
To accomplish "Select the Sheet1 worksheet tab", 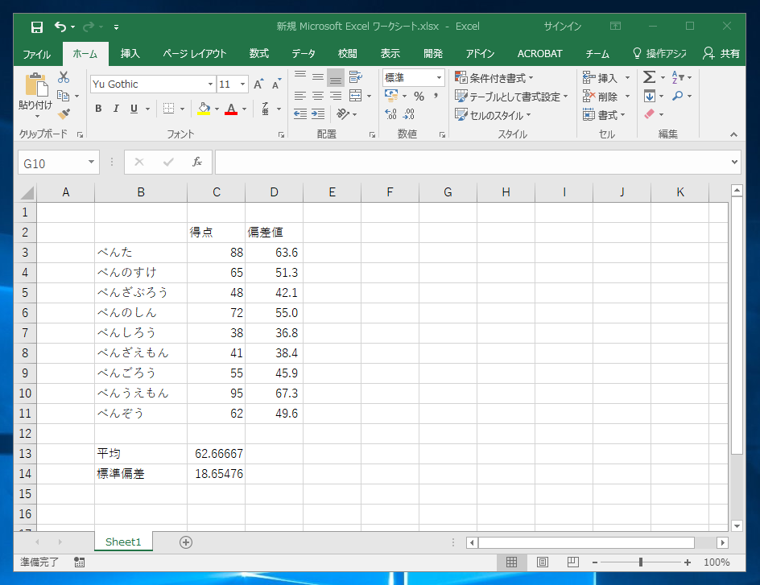I will 123,542.
